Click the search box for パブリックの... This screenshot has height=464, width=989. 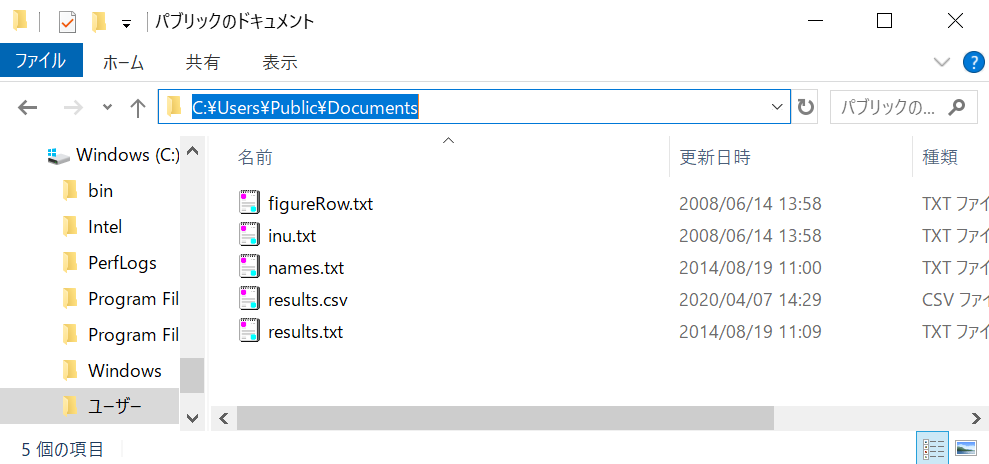890,107
